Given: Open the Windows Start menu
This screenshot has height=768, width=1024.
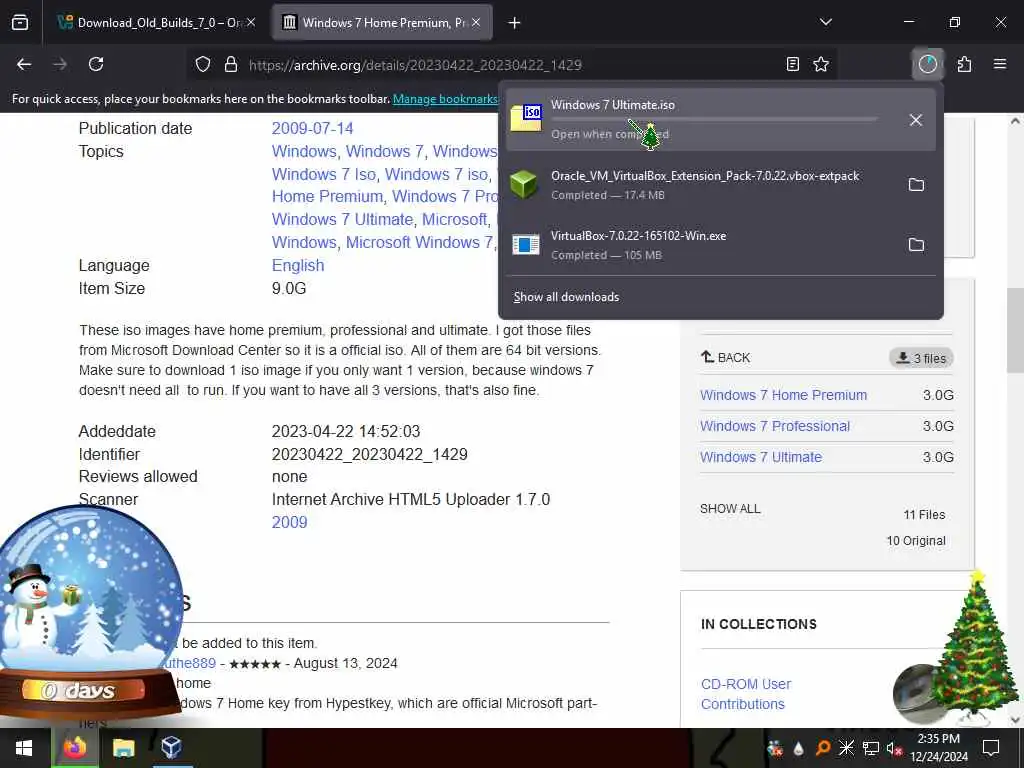Looking at the screenshot, I should tap(24, 748).
